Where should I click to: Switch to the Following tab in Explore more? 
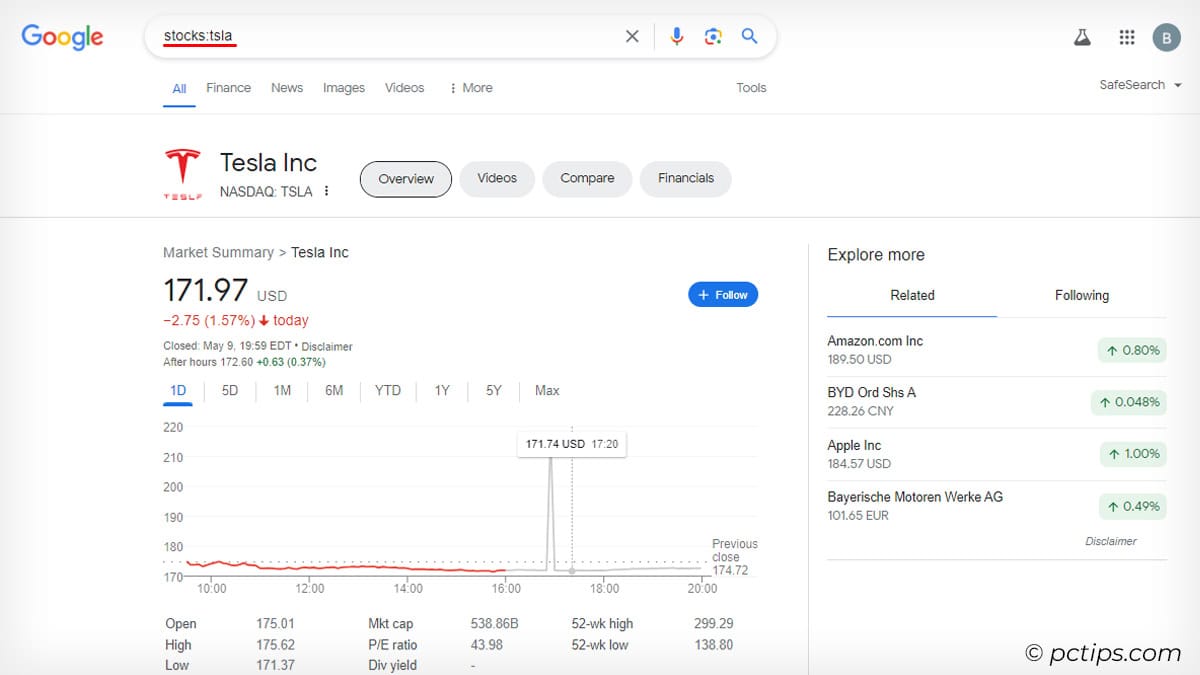(1081, 295)
